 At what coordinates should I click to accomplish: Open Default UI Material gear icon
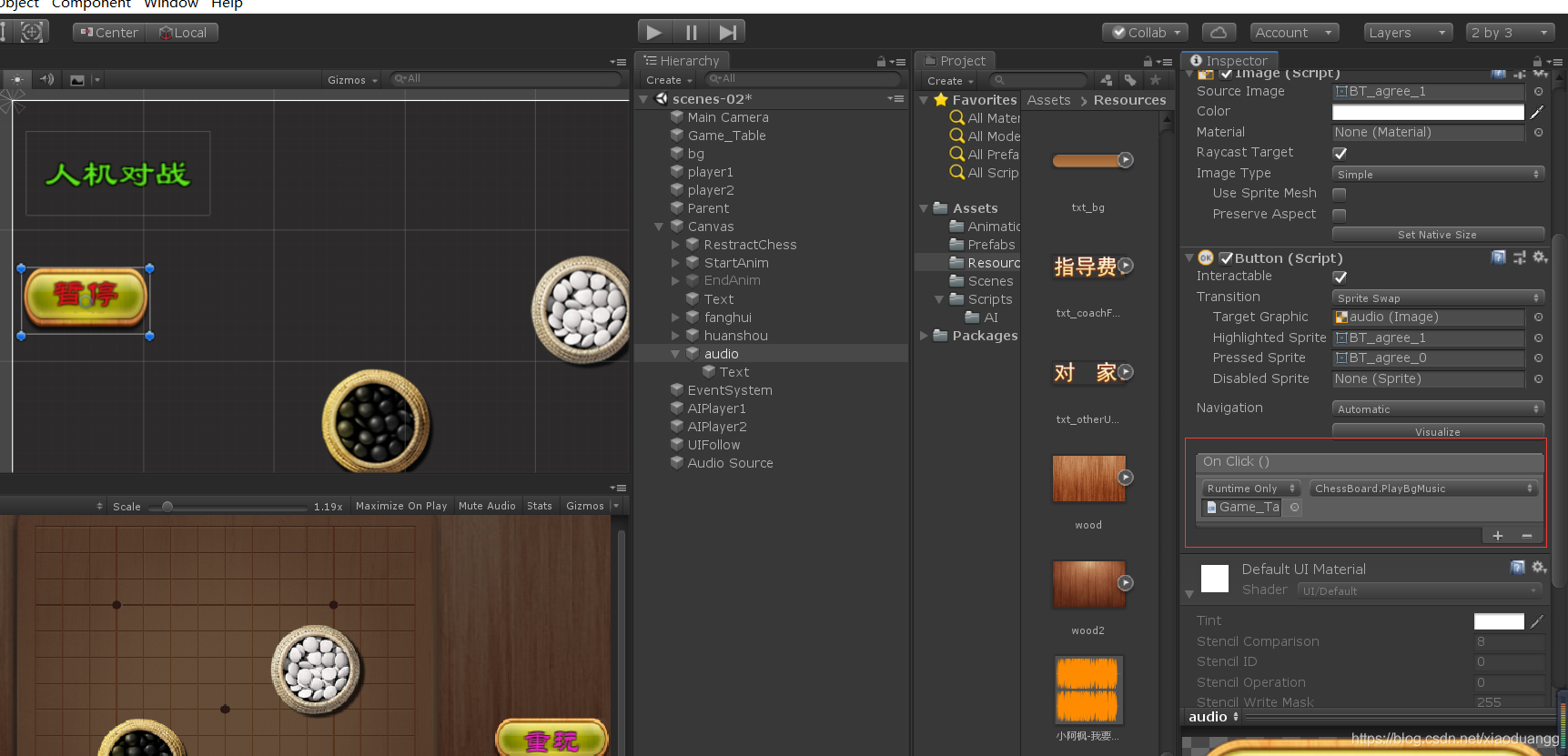click(1539, 567)
